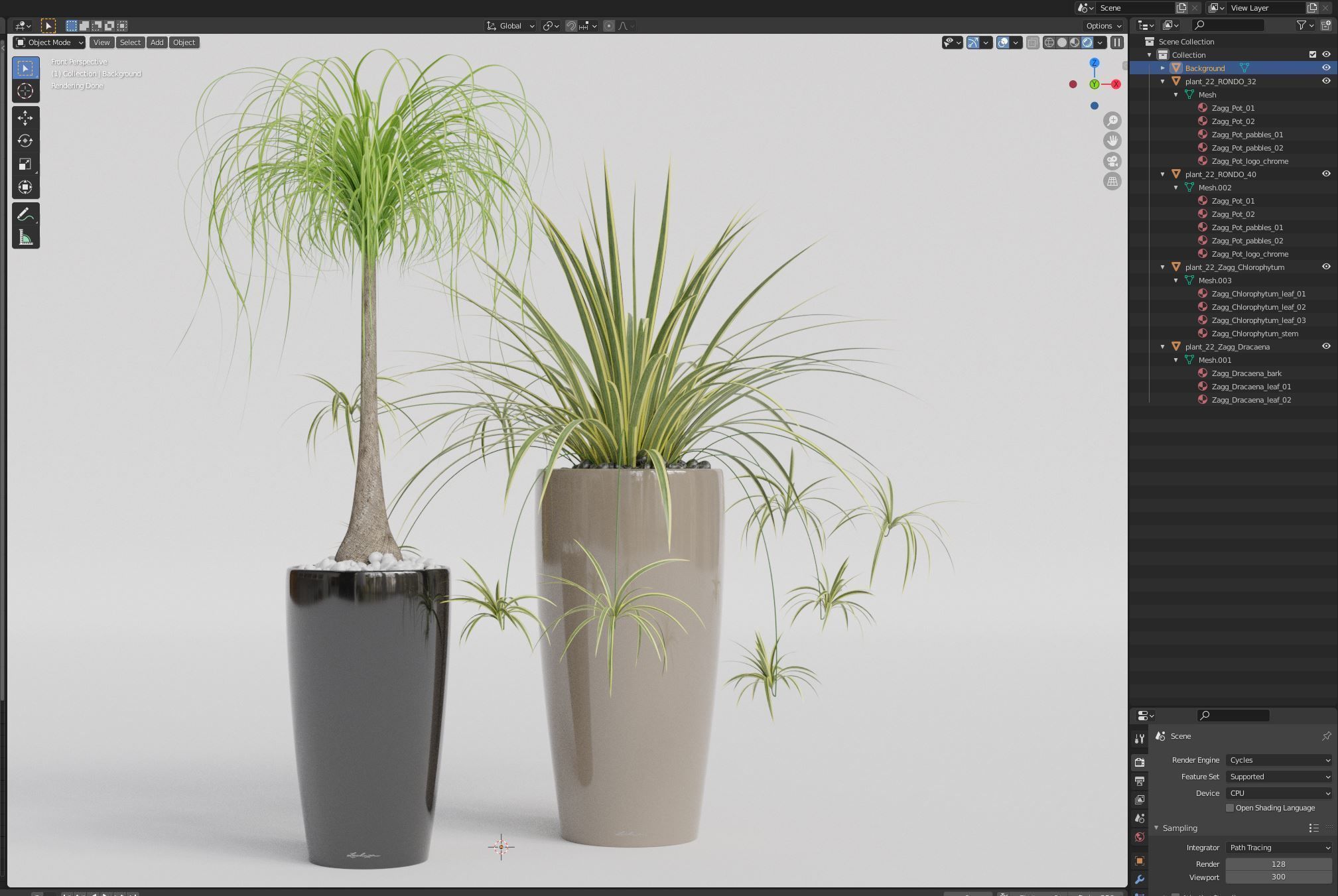Click the Viewport samples field
1338x896 pixels.
(1278, 877)
